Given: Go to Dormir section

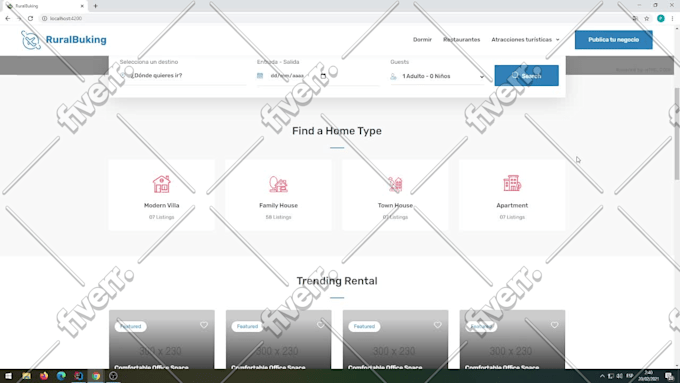Looking at the screenshot, I should 422,39.
